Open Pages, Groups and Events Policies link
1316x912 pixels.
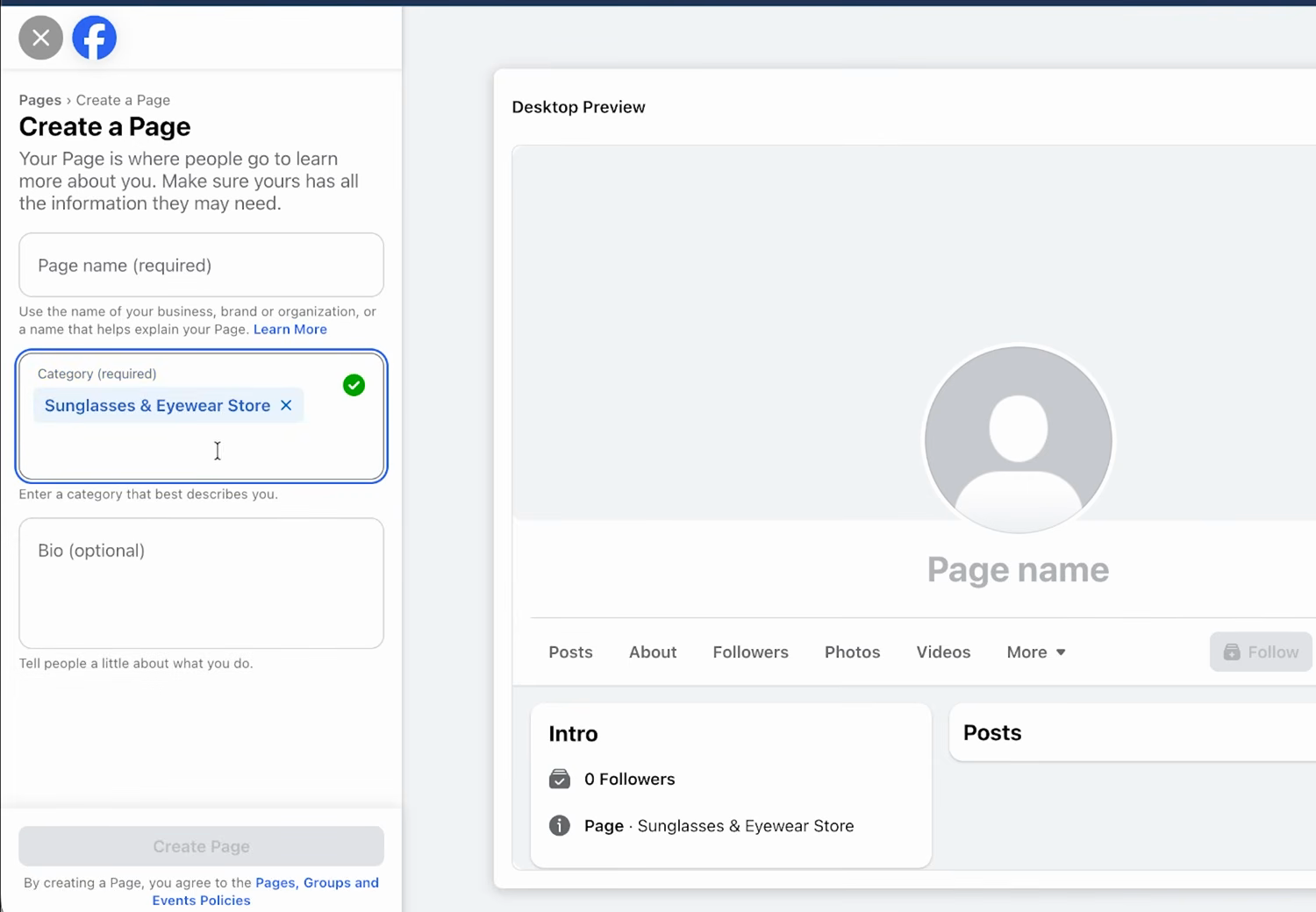[265, 891]
